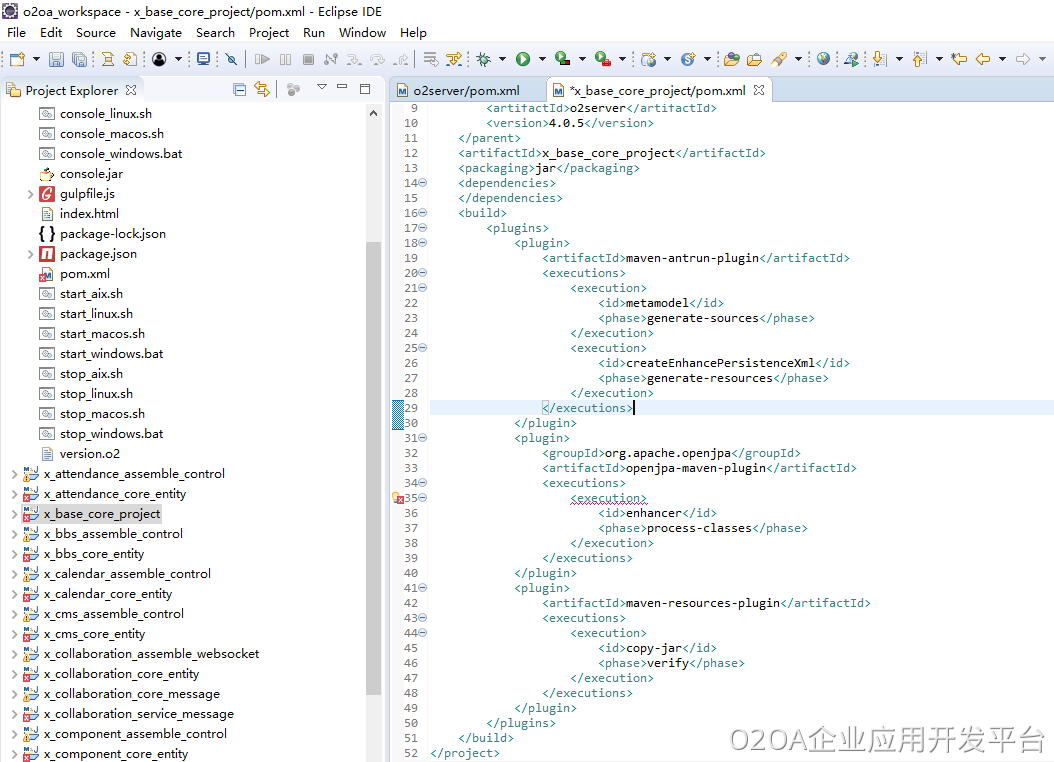The image size is (1054, 762).
Task: Collapse the fold toggle at line 18
Action: click(422, 243)
